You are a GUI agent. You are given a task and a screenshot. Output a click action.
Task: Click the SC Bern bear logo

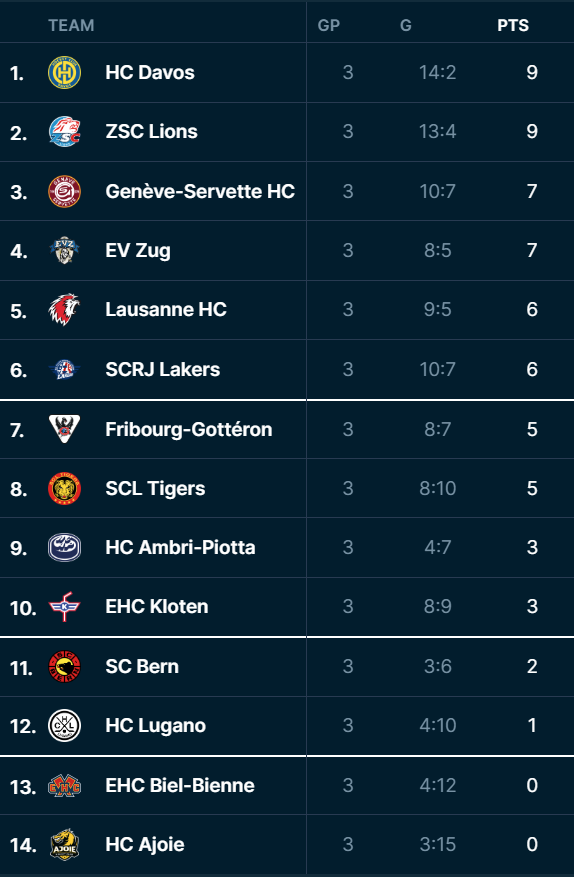(x=64, y=666)
